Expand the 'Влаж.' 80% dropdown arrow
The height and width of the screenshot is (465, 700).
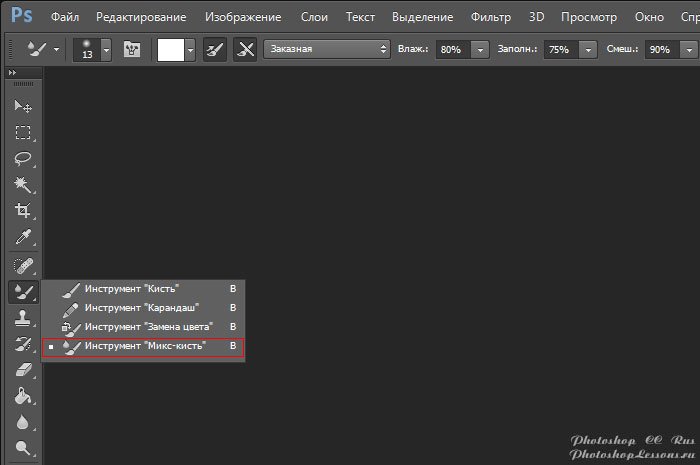(x=481, y=50)
